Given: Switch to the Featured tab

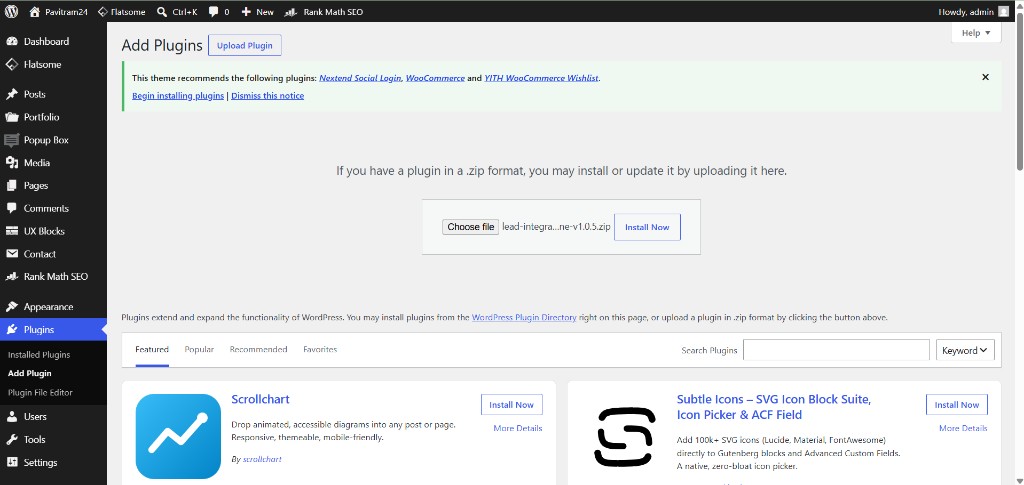Looking at the screenshot, I should click(x=152, y=350).
